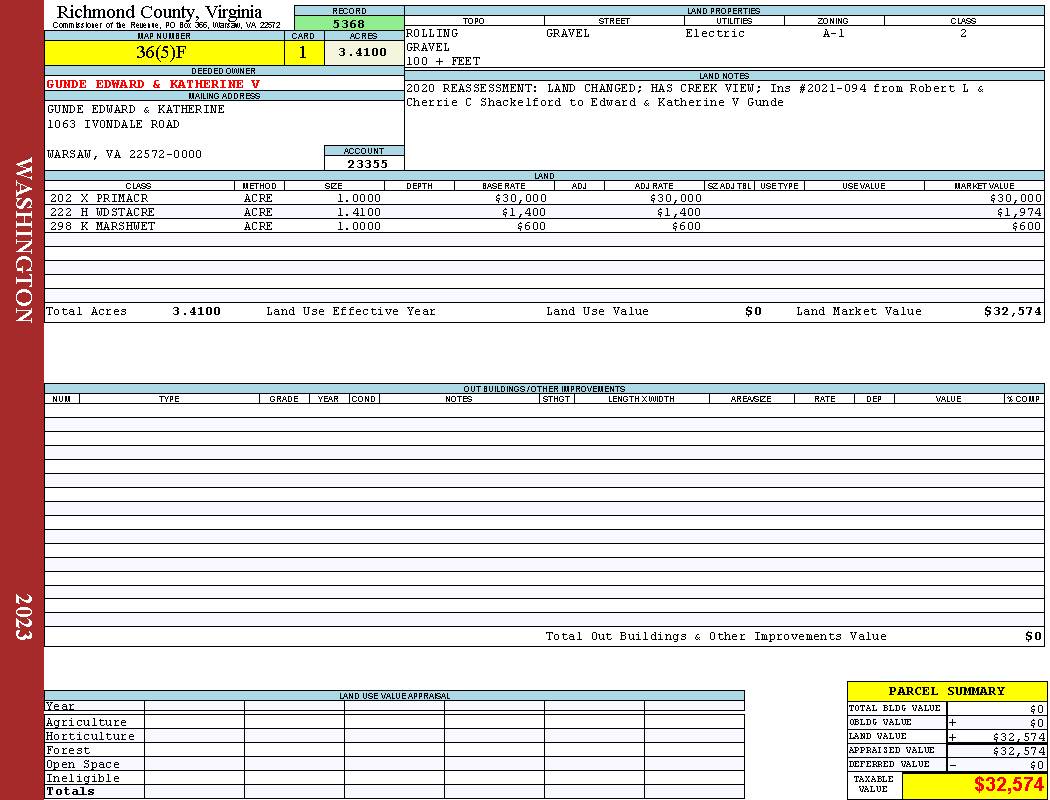Click the BASE RATE column header
This screenshot has height=800, width=1050.
[504, 185]
